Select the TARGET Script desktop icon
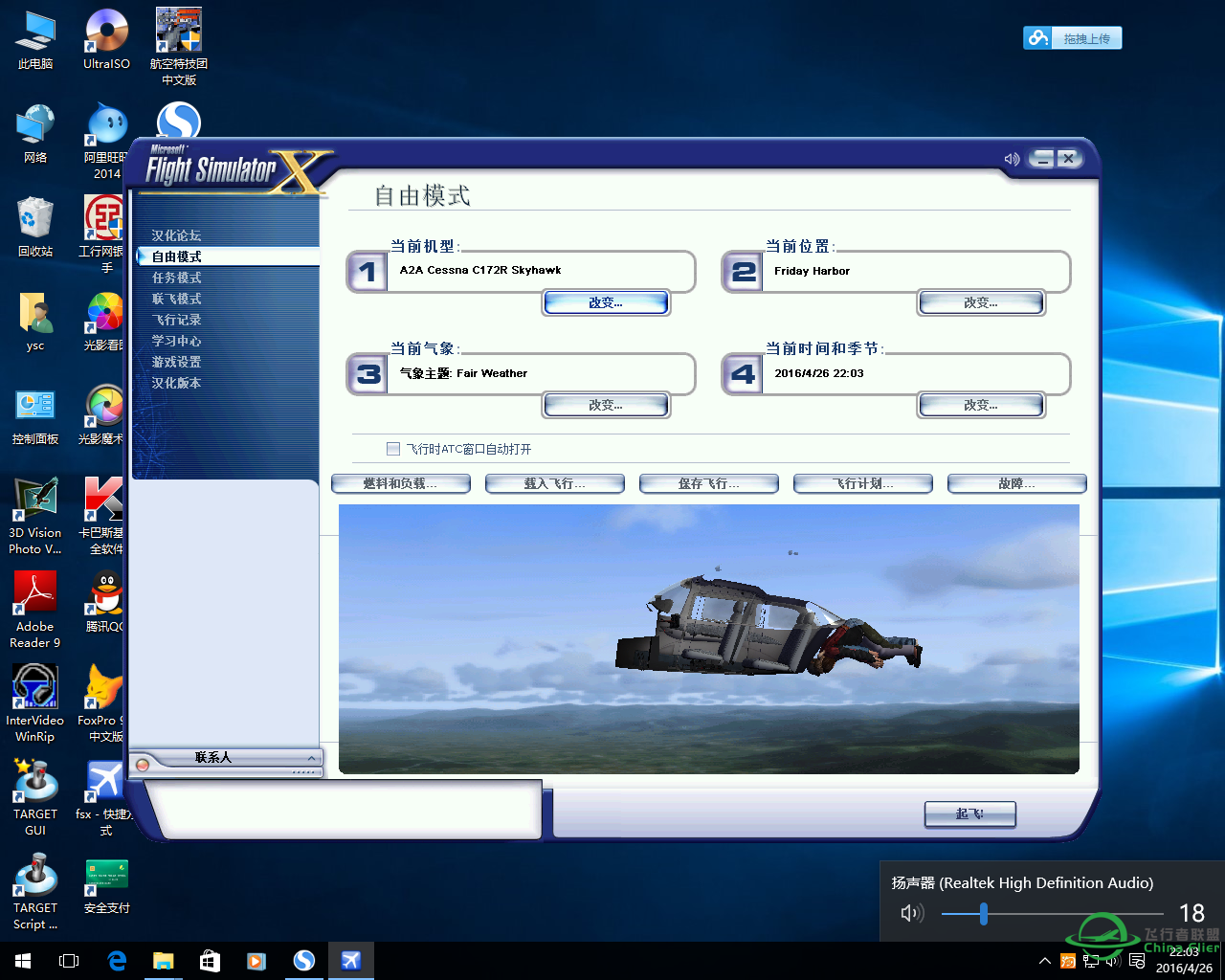This screenshot has height=980, width=1225. (35, 891)
